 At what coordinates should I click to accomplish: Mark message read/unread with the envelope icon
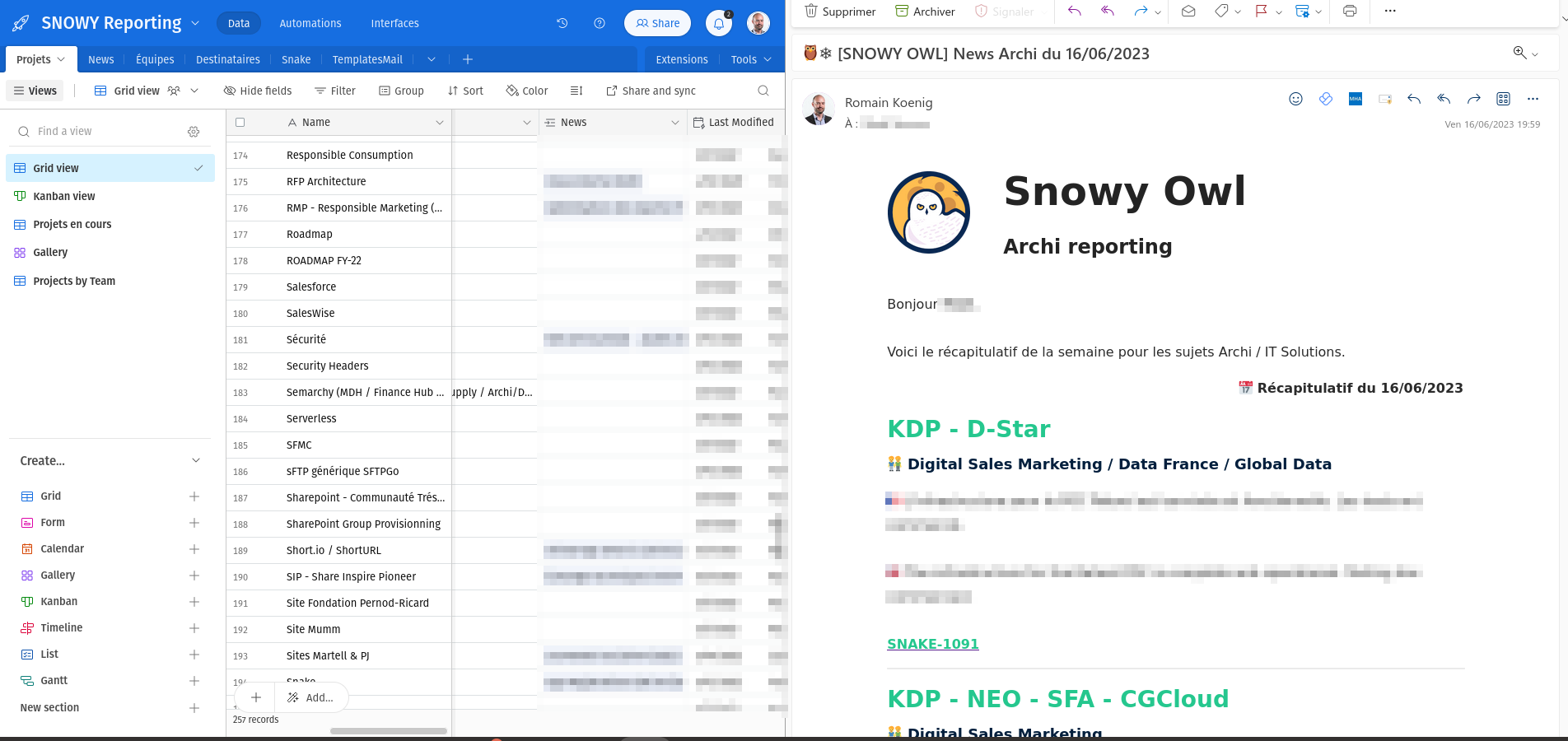coord(1188,12)
